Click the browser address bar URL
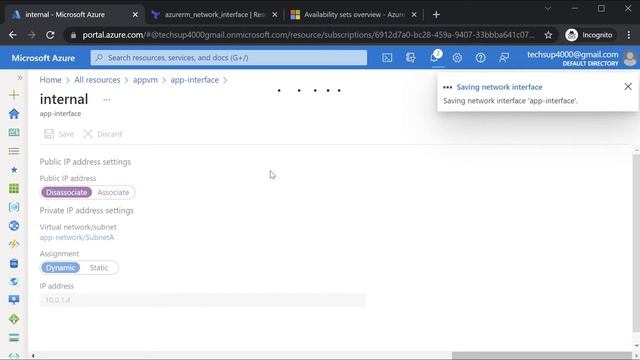 (x=308, y=35)
